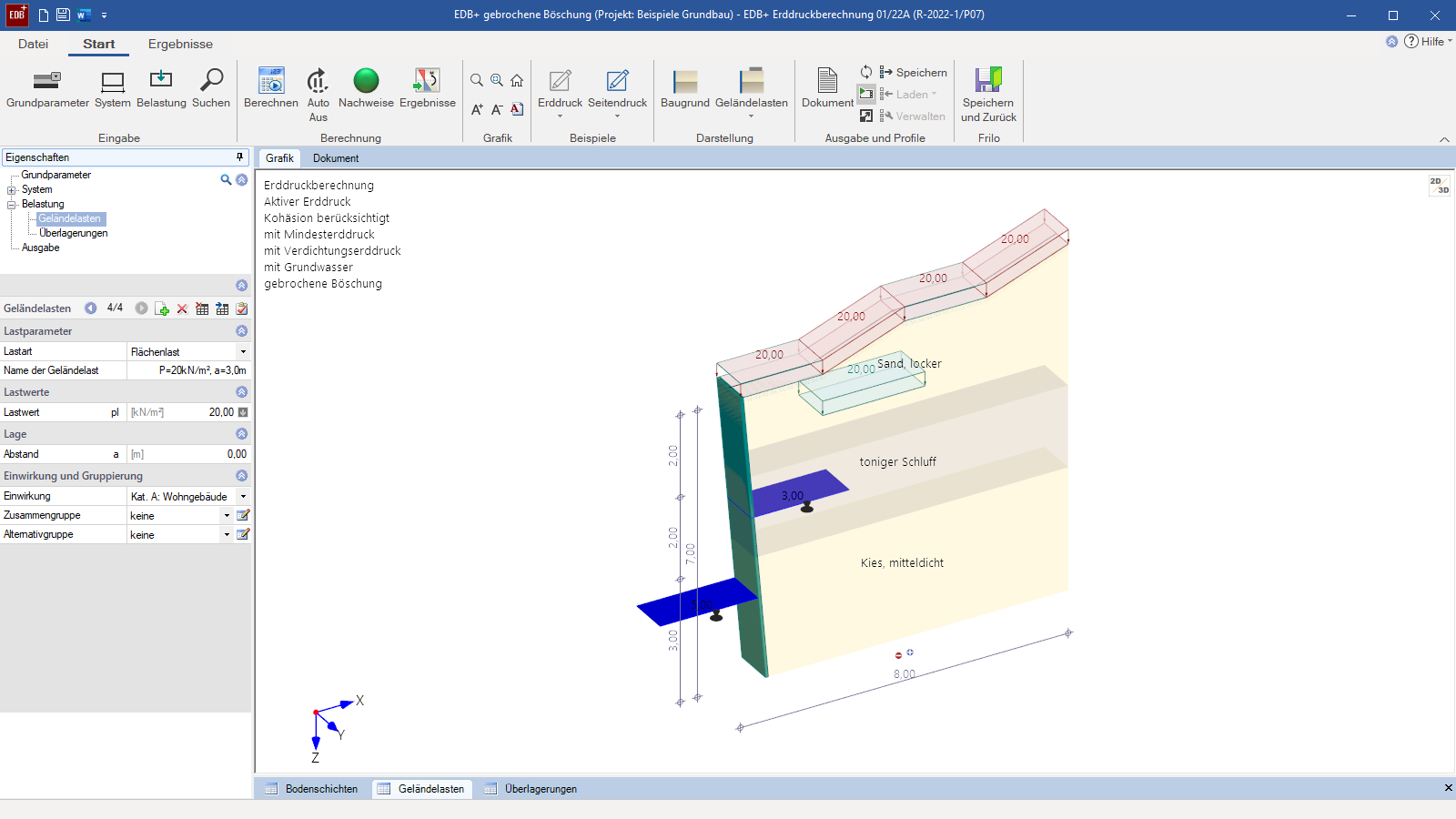Toggle the 2D/3D view switch
This screenshot has height=819, width=1456.
tap(1439, 186)
